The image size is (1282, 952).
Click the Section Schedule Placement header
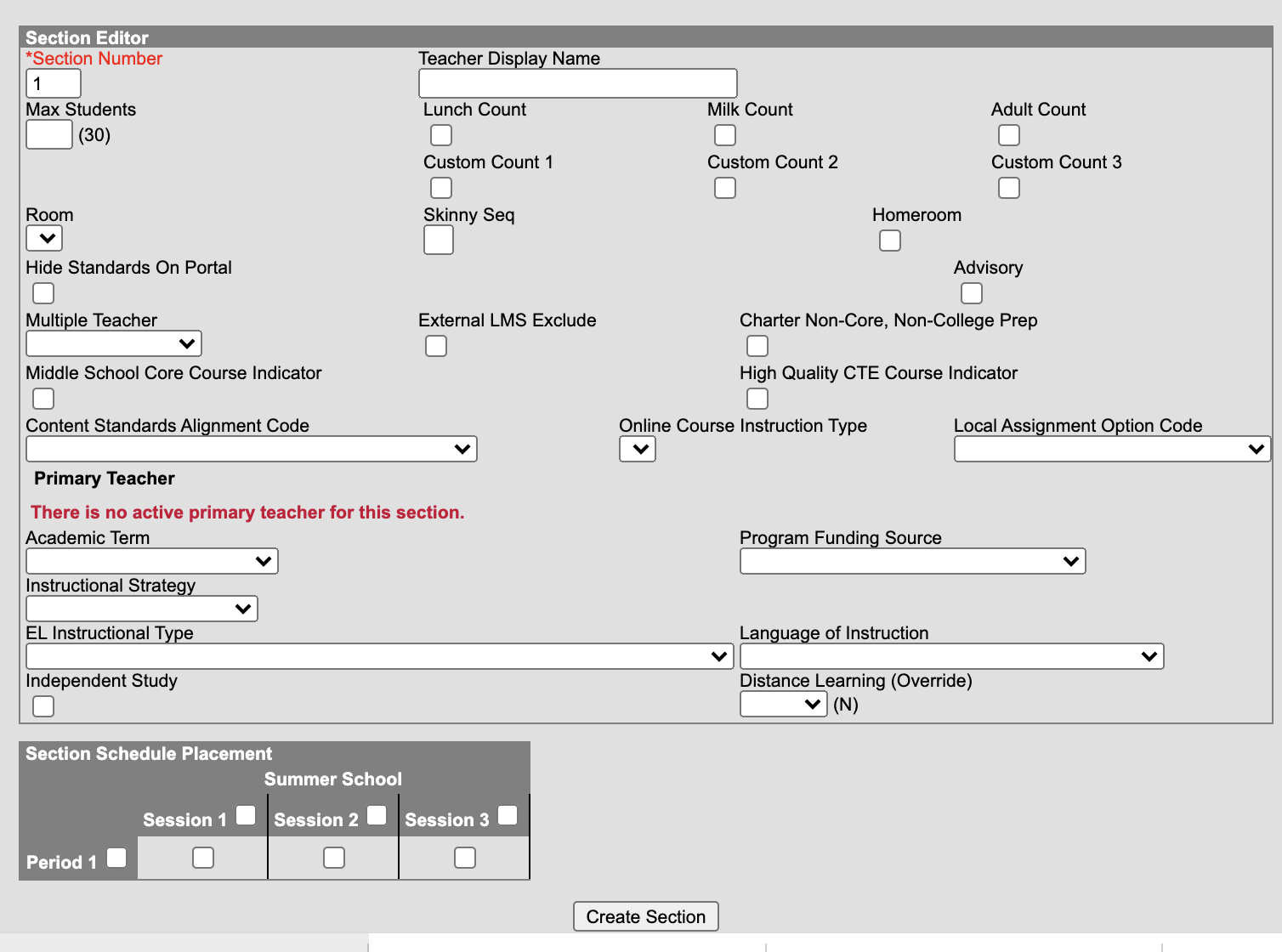click(149, 753)
